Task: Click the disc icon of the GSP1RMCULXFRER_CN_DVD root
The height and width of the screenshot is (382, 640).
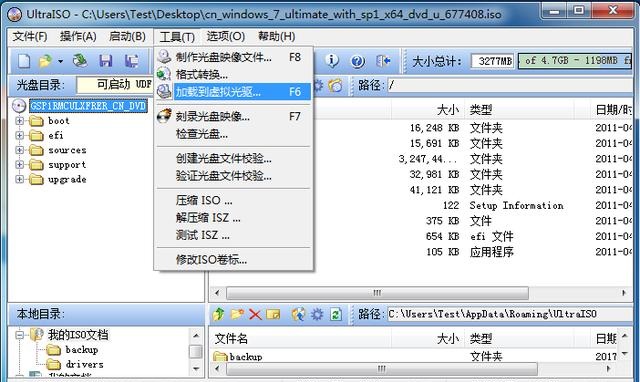Action: point(19,106)
